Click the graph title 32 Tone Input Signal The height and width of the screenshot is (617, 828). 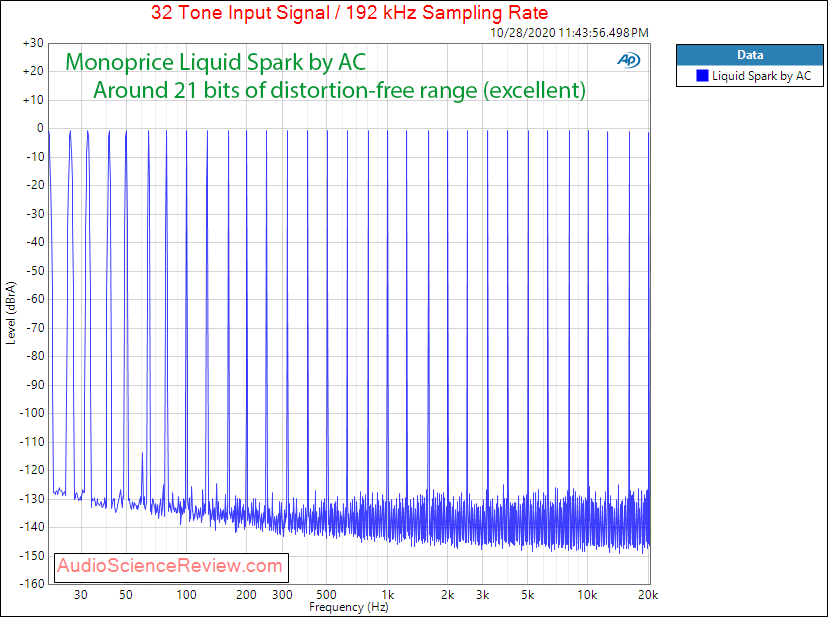point(350,12)
